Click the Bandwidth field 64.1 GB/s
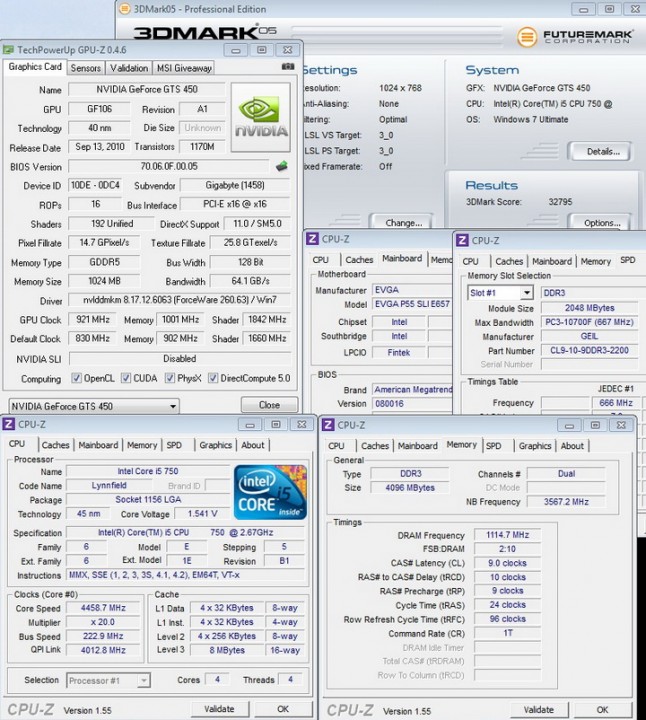Screen dimensions: 646x720 [250, 281]
